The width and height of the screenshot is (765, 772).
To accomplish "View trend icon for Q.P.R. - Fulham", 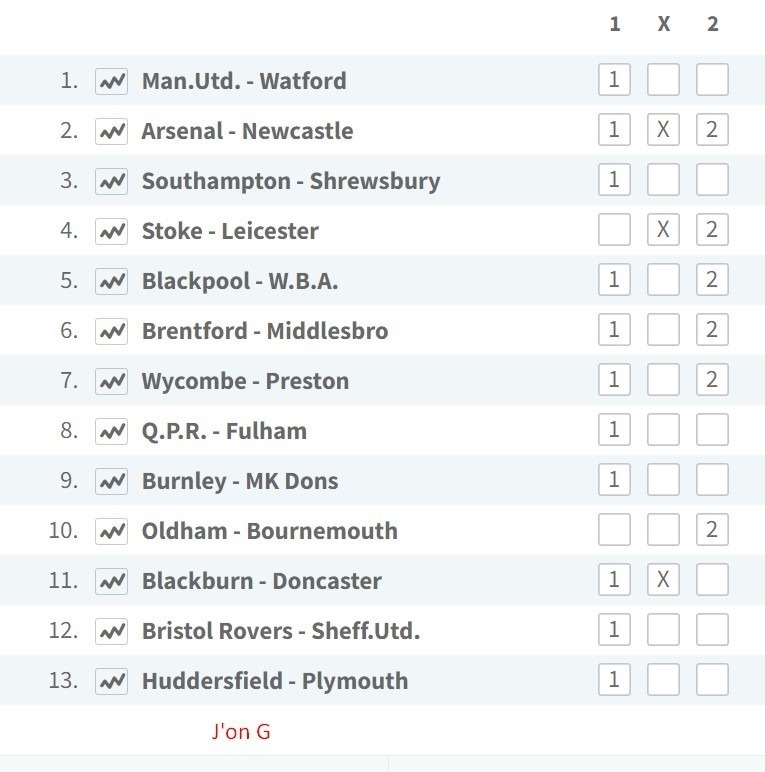I will tap(111, 431).
